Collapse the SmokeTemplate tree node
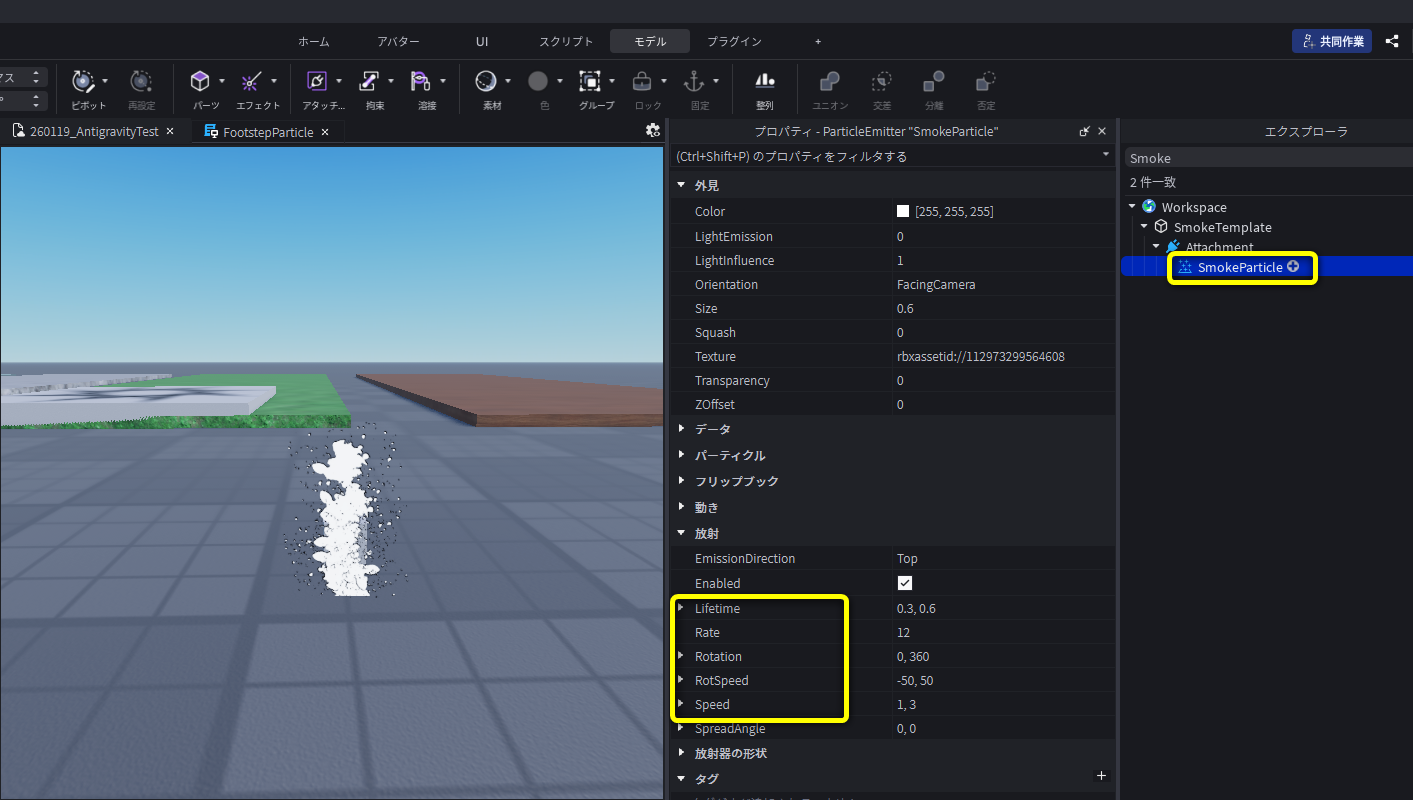 coord(1145,227)
